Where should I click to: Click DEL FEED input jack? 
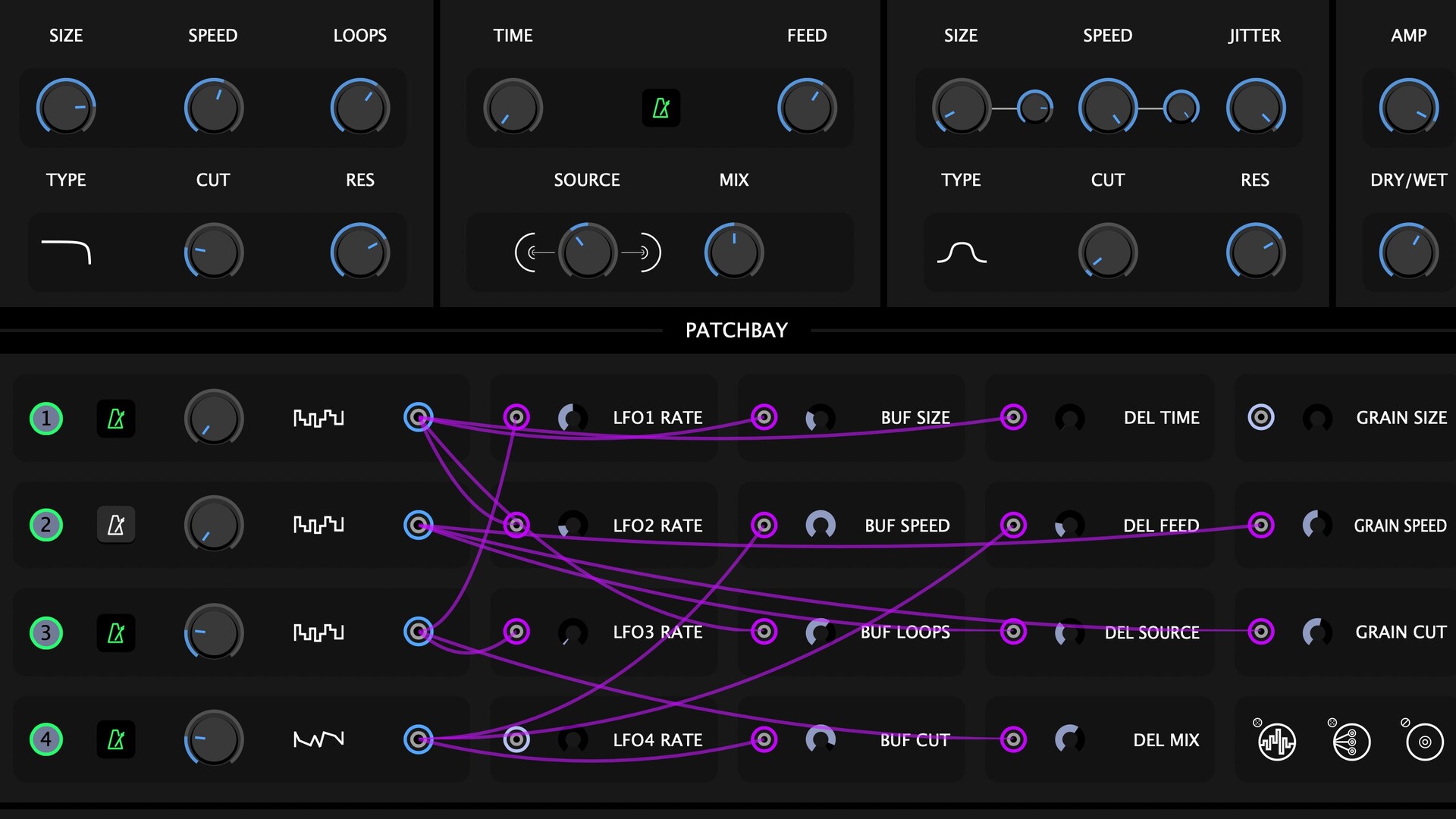click(1013, 525)
